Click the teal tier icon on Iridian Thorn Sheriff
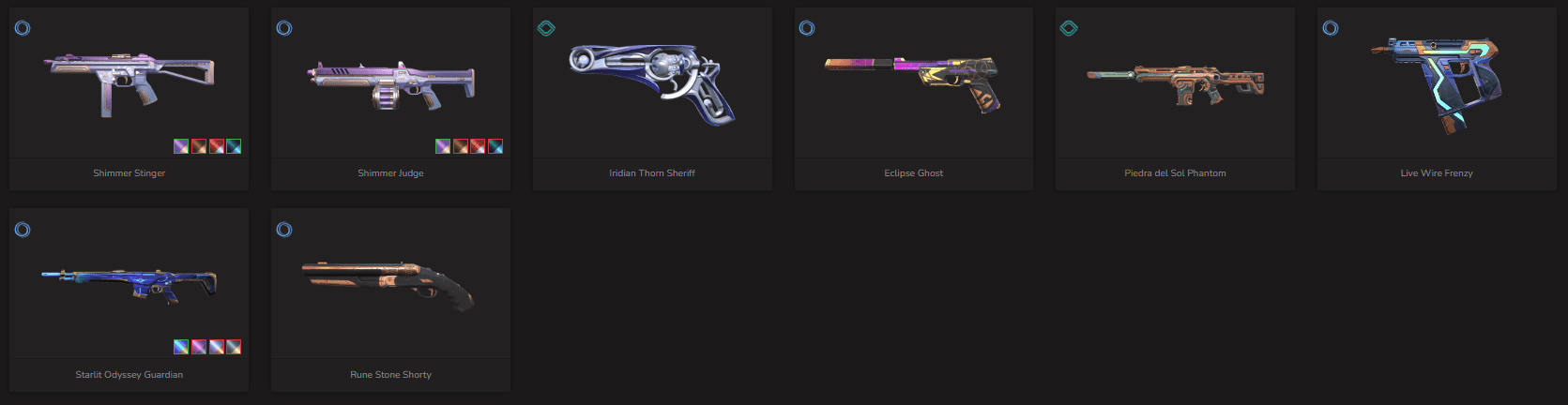The height and width of the screenshot is (405, 1568). pyautogui.click(x=546, y=28)
